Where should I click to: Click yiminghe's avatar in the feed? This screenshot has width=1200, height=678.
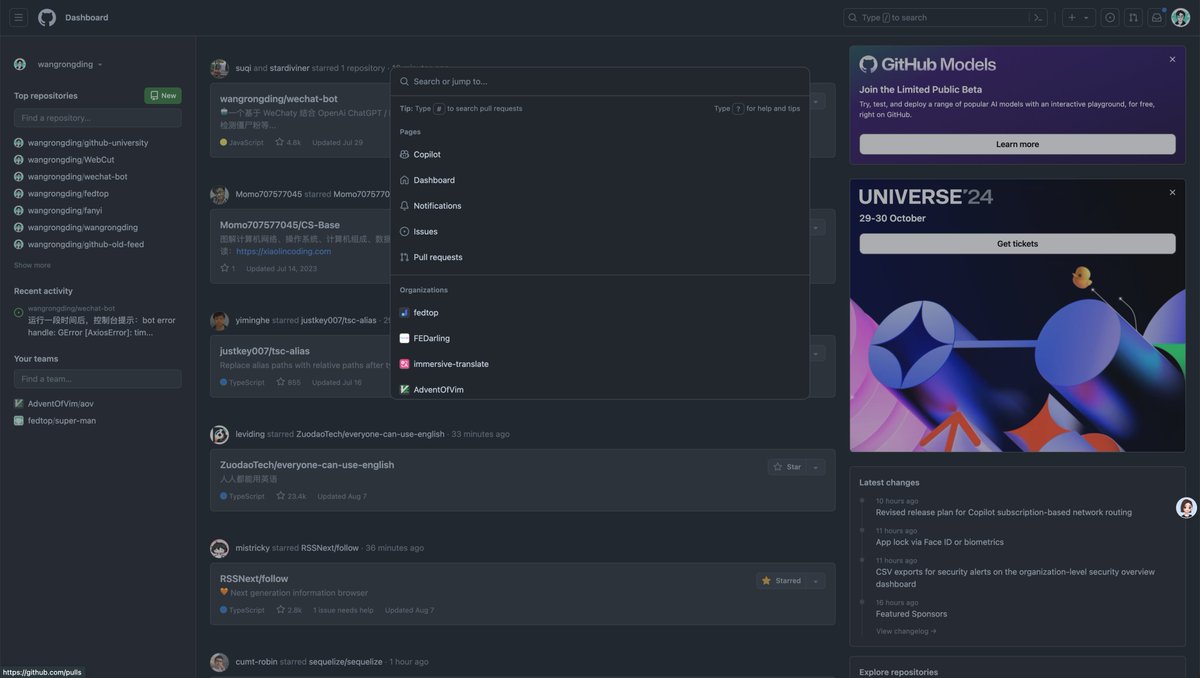pos(219,320)
